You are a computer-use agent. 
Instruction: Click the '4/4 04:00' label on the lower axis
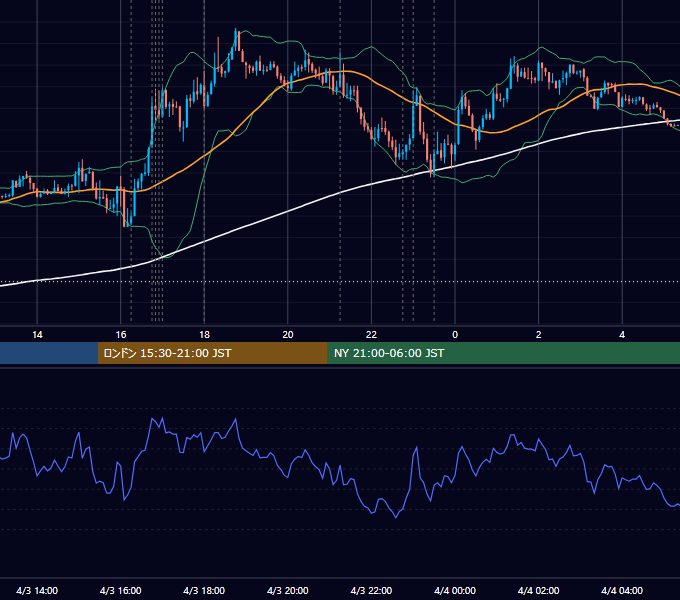tap(622, 590)
